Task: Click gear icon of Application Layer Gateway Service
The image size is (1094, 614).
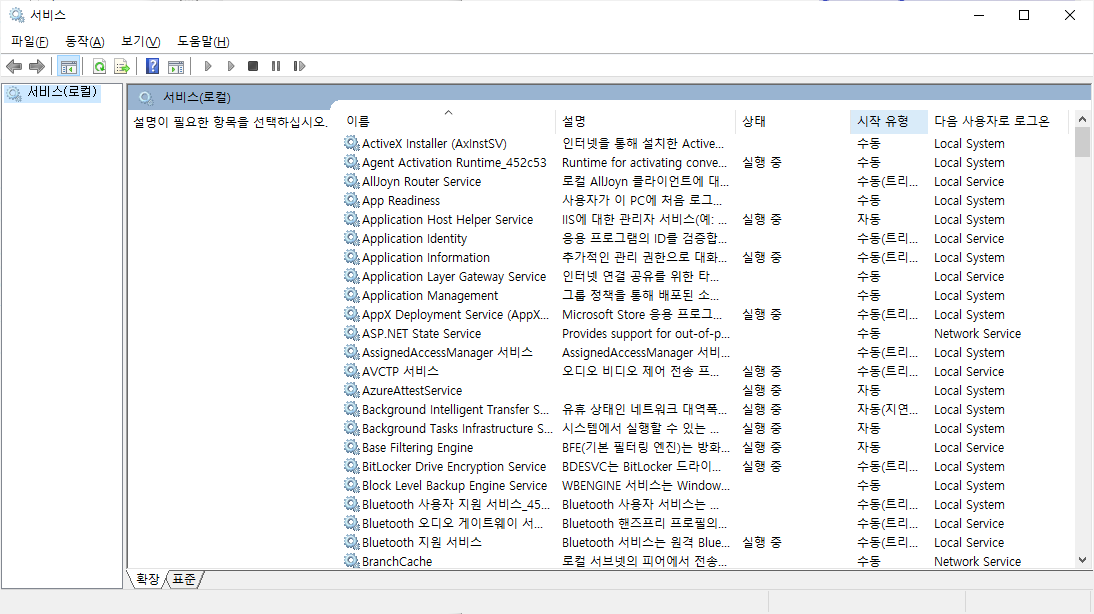Action: [x=352, y=276]
